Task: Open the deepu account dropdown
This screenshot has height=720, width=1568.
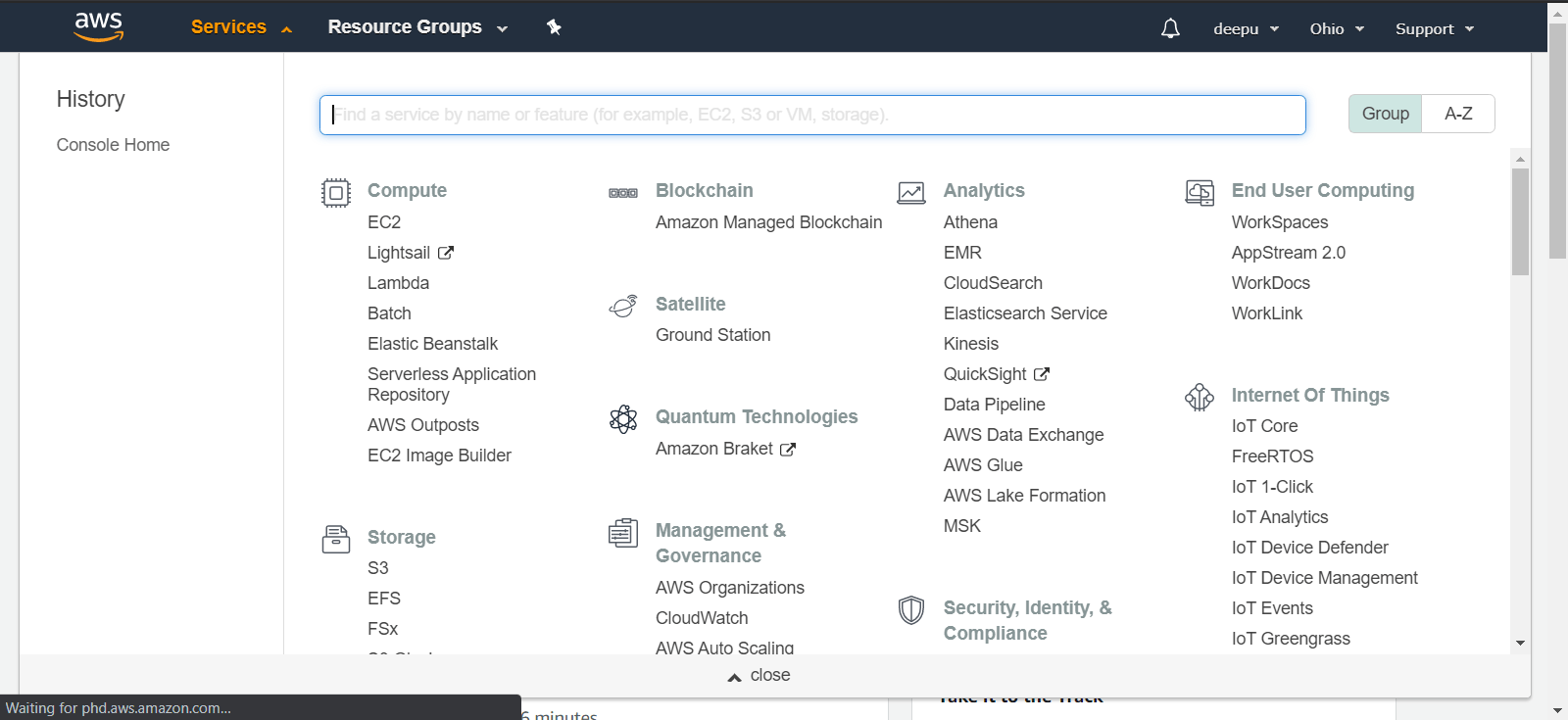Action: pos(1247,28)
